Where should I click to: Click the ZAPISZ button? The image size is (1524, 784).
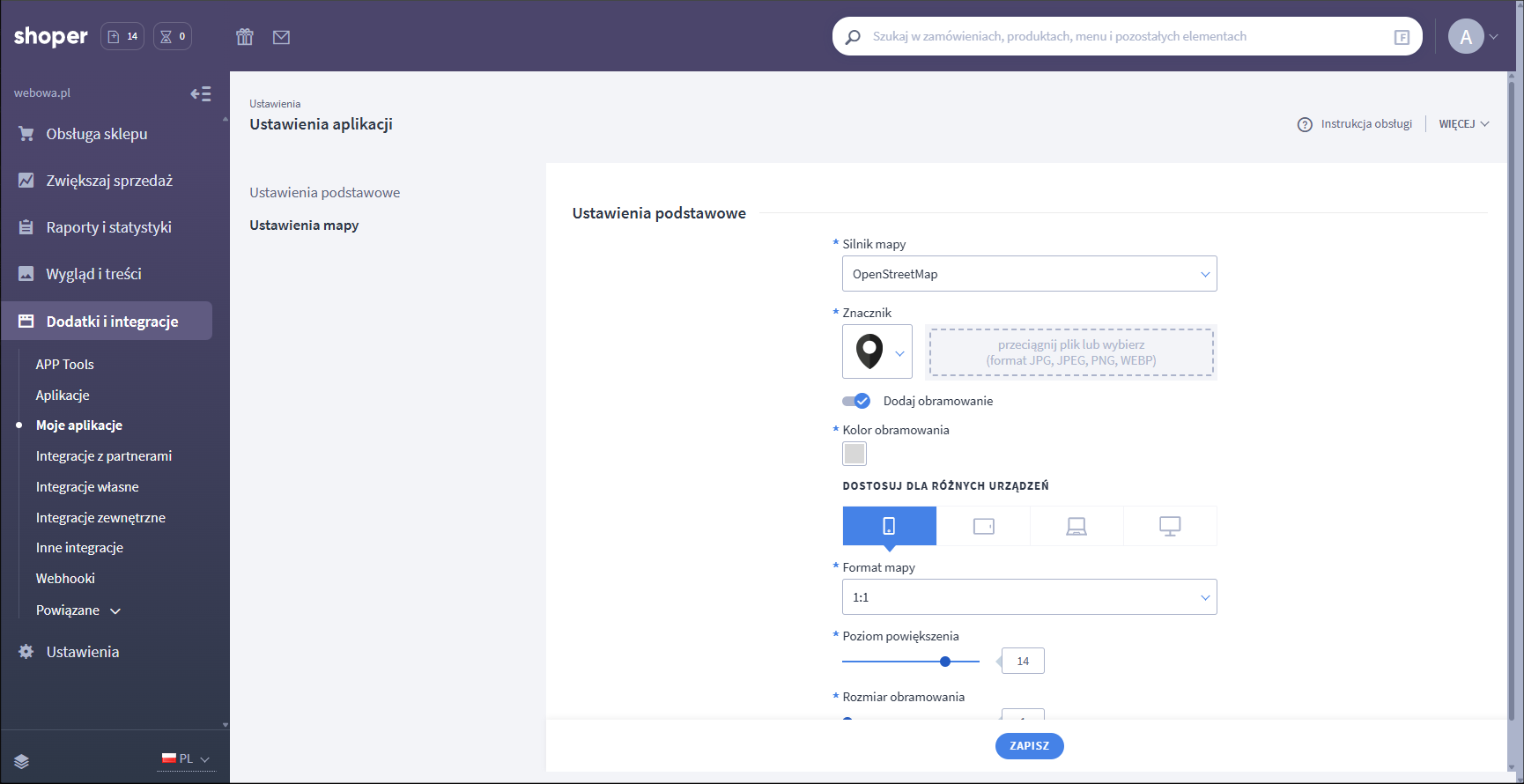[1029, 746]
